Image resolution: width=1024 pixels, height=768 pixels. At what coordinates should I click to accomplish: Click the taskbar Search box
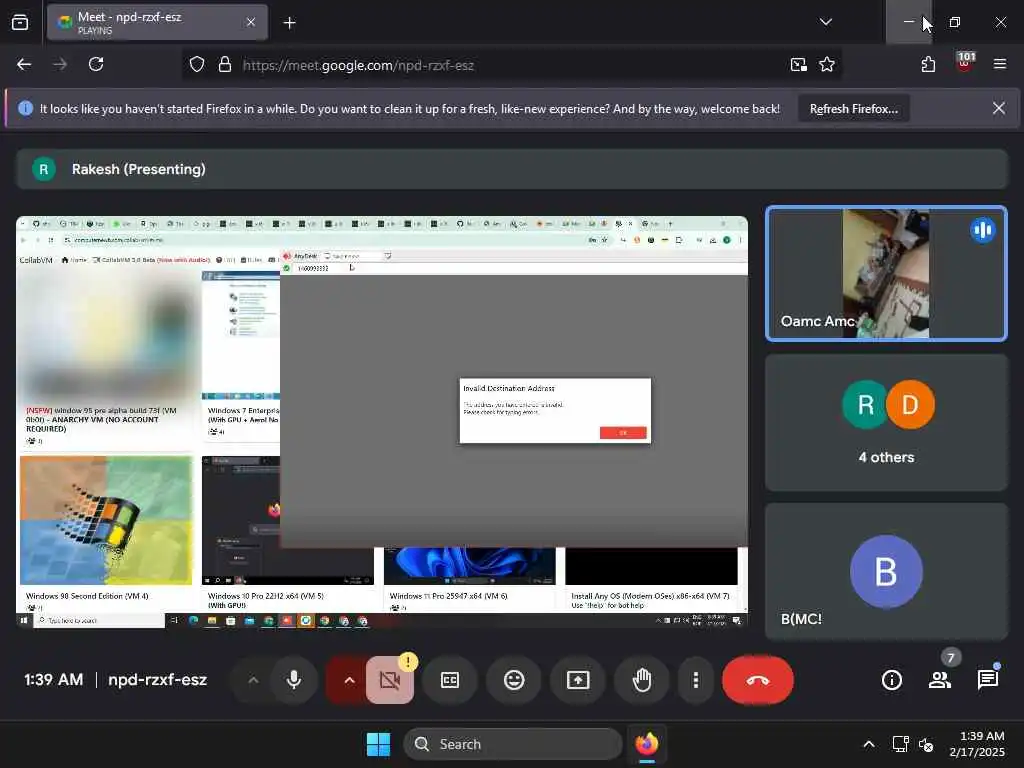pyautogui.click(x=513, y=744)
